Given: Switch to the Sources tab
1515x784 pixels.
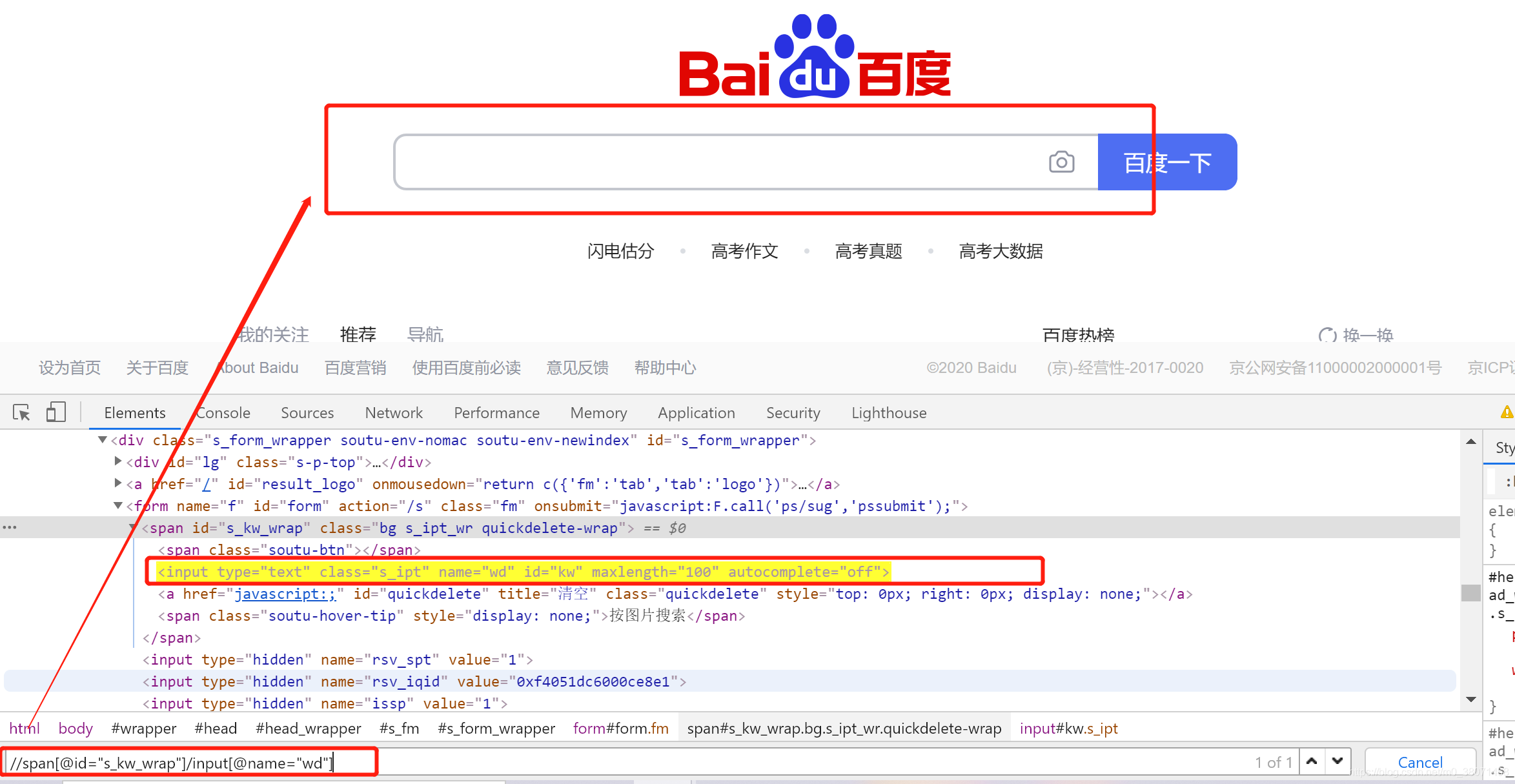Looking at the screenshot, I should point(307,413).
